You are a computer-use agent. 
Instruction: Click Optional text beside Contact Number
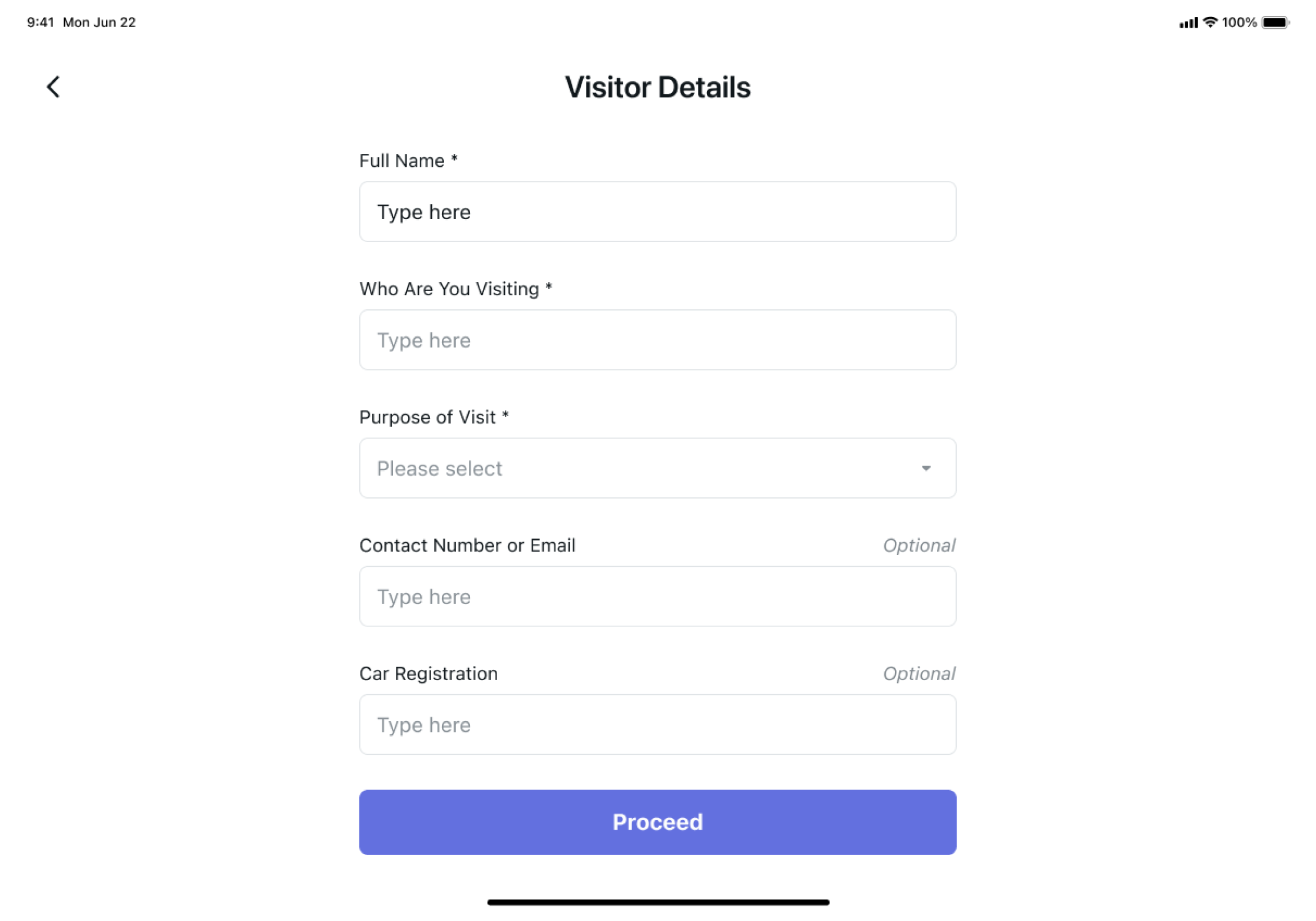click(919, 546)
